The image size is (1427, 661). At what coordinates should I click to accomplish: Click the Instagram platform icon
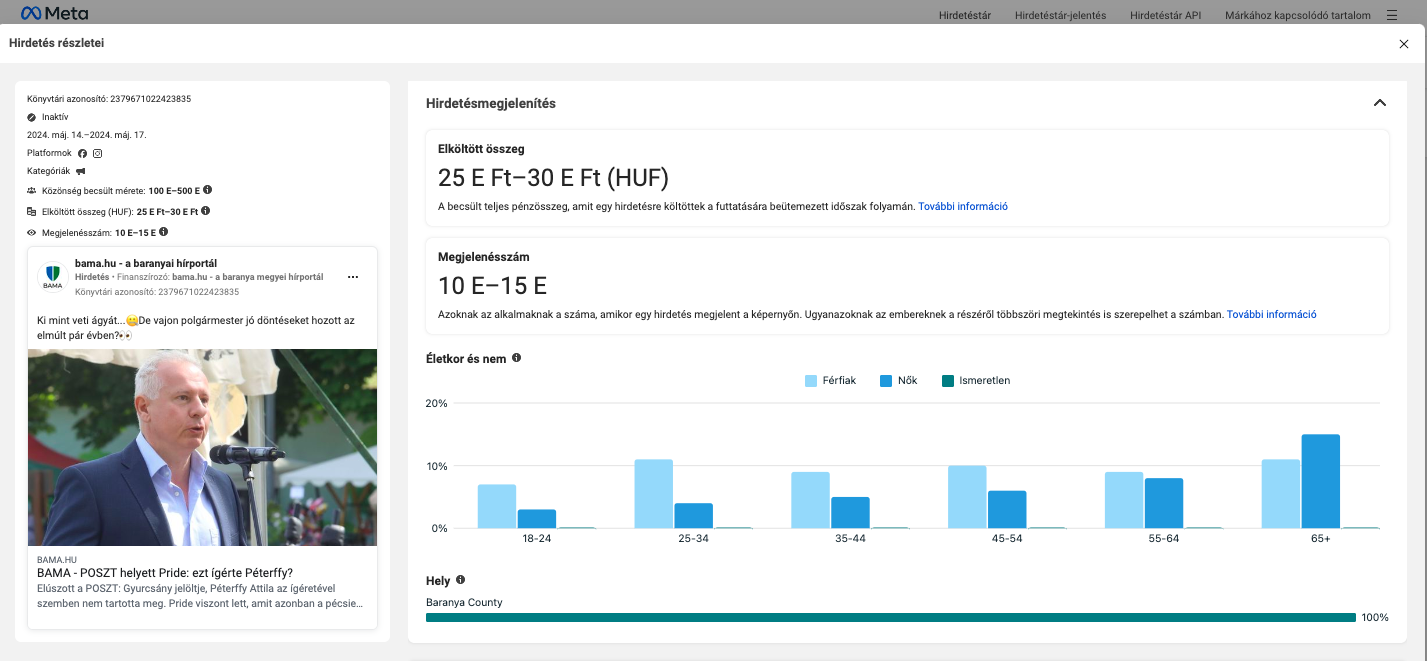click(x=98, y=153)
